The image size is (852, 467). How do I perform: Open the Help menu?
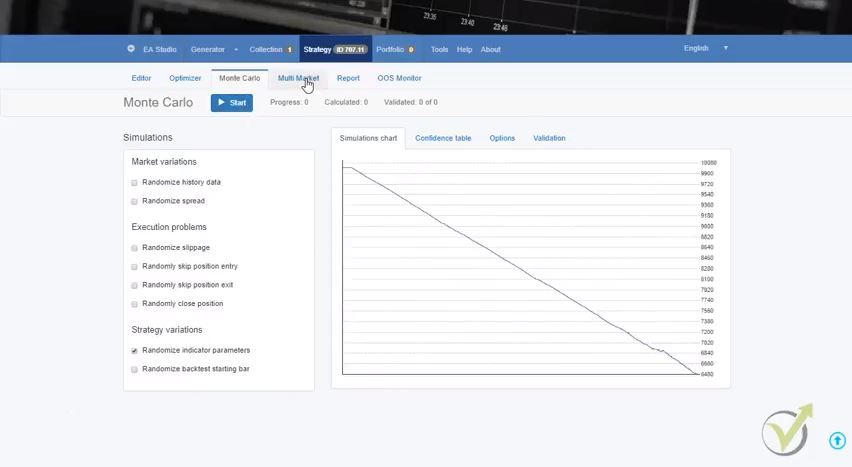pyautogui.click(x=464, y=49)
